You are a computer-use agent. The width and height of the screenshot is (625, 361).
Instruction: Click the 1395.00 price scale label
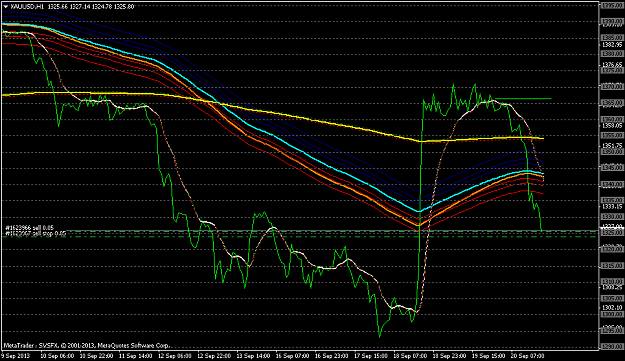click(612, 5)
